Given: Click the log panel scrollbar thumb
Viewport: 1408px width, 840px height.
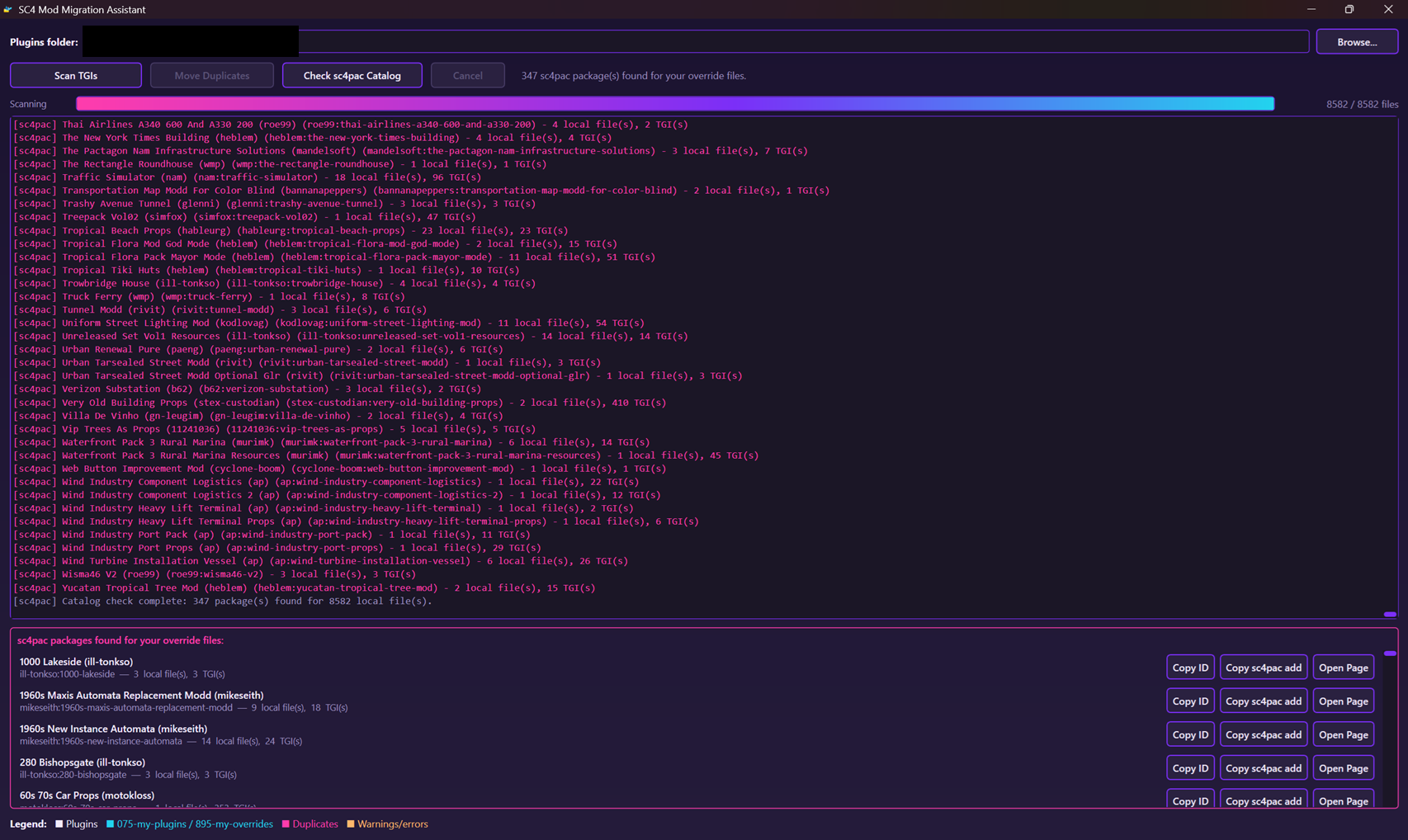Looking at the screenshot, I should tap(1390, 614).
